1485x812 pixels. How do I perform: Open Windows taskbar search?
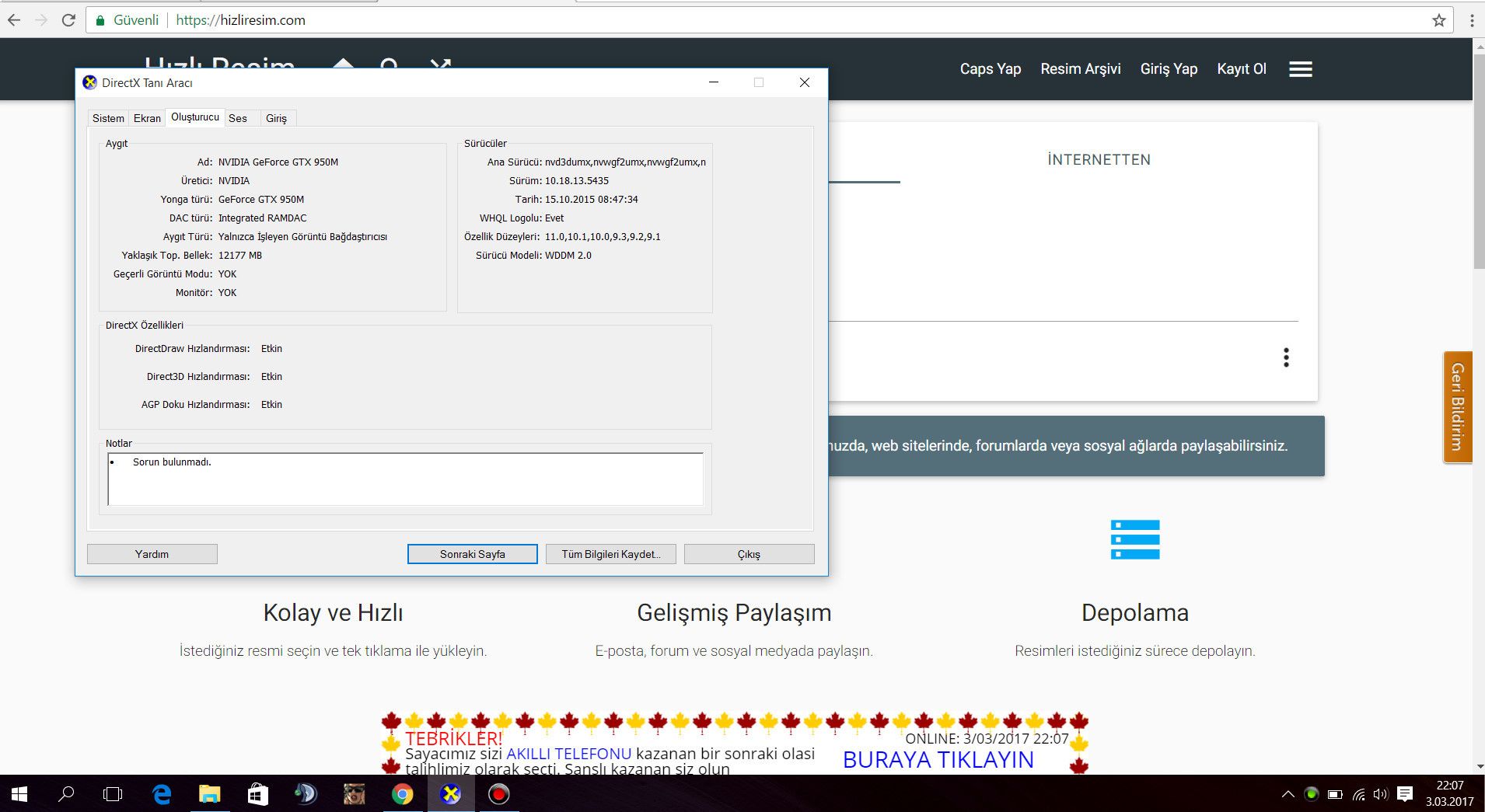67,794
